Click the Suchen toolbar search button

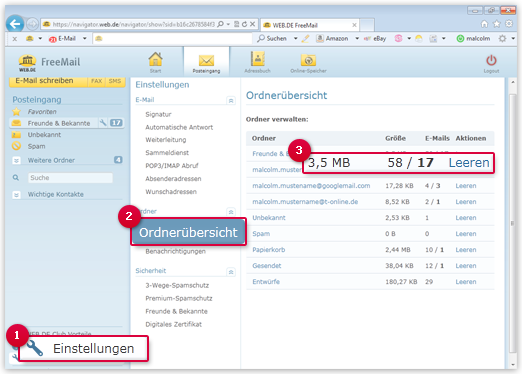click(272, 39)
